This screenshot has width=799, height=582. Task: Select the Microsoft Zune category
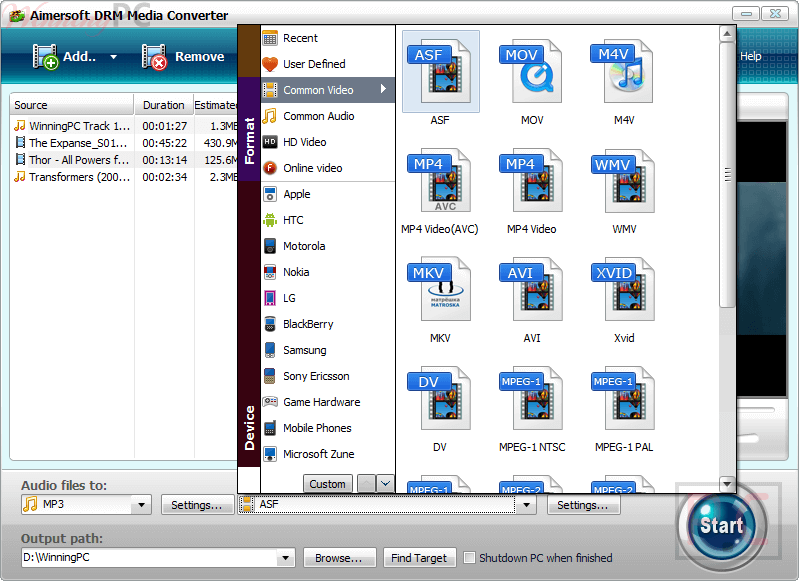click(x=328, y=454)
